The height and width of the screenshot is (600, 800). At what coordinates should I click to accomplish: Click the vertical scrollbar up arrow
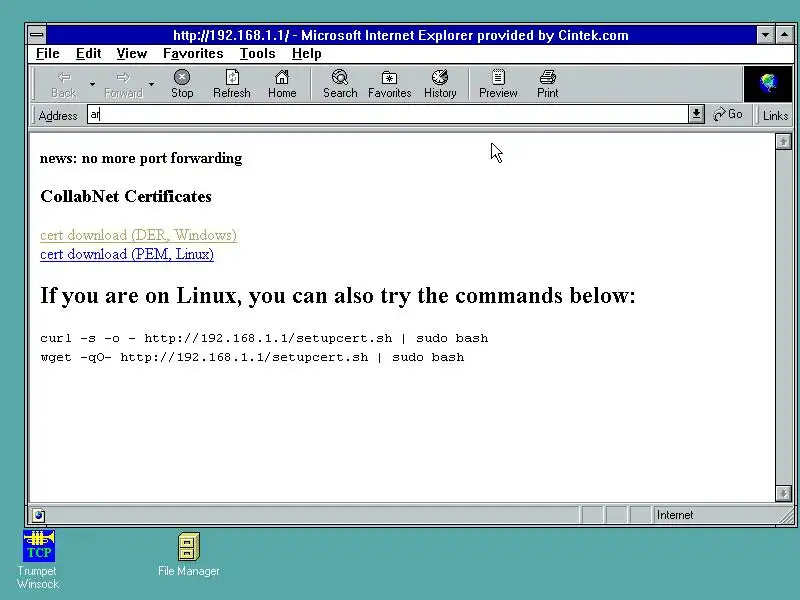coord(783,141)
